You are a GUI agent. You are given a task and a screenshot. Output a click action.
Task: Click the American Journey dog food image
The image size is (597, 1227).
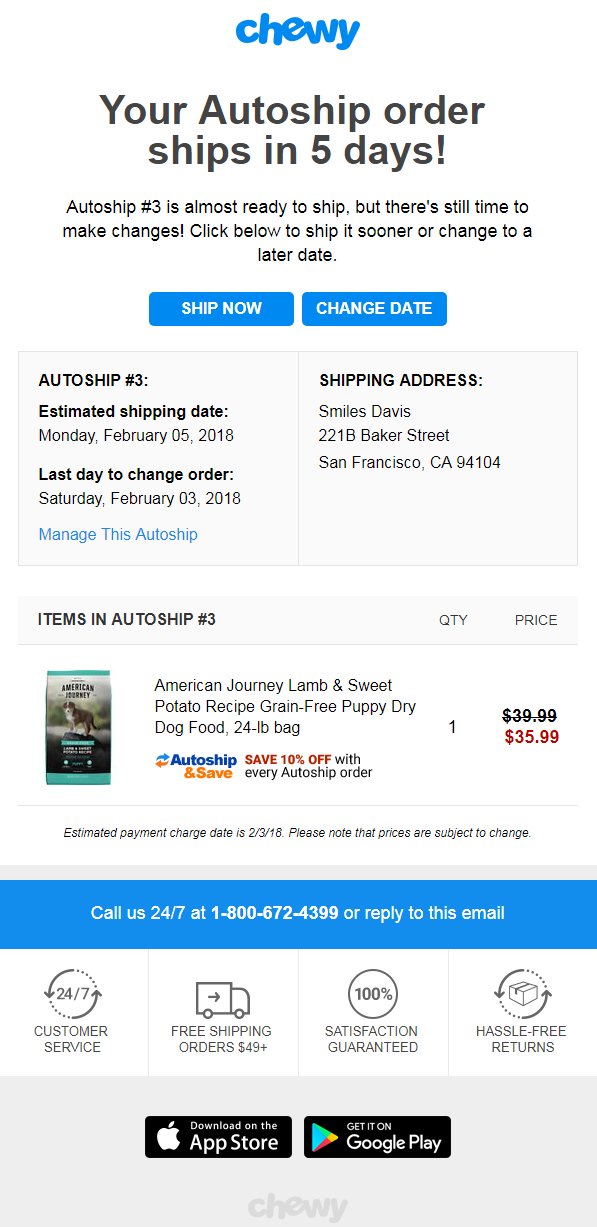[x=79, y=727]
